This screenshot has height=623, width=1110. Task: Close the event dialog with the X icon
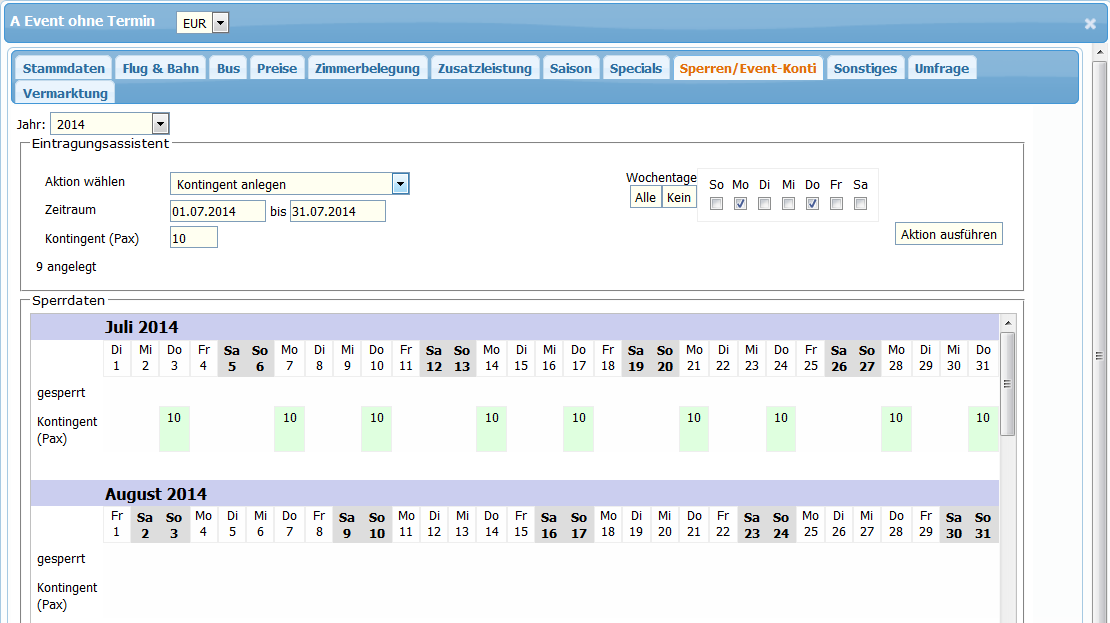tap(1090, 24)
